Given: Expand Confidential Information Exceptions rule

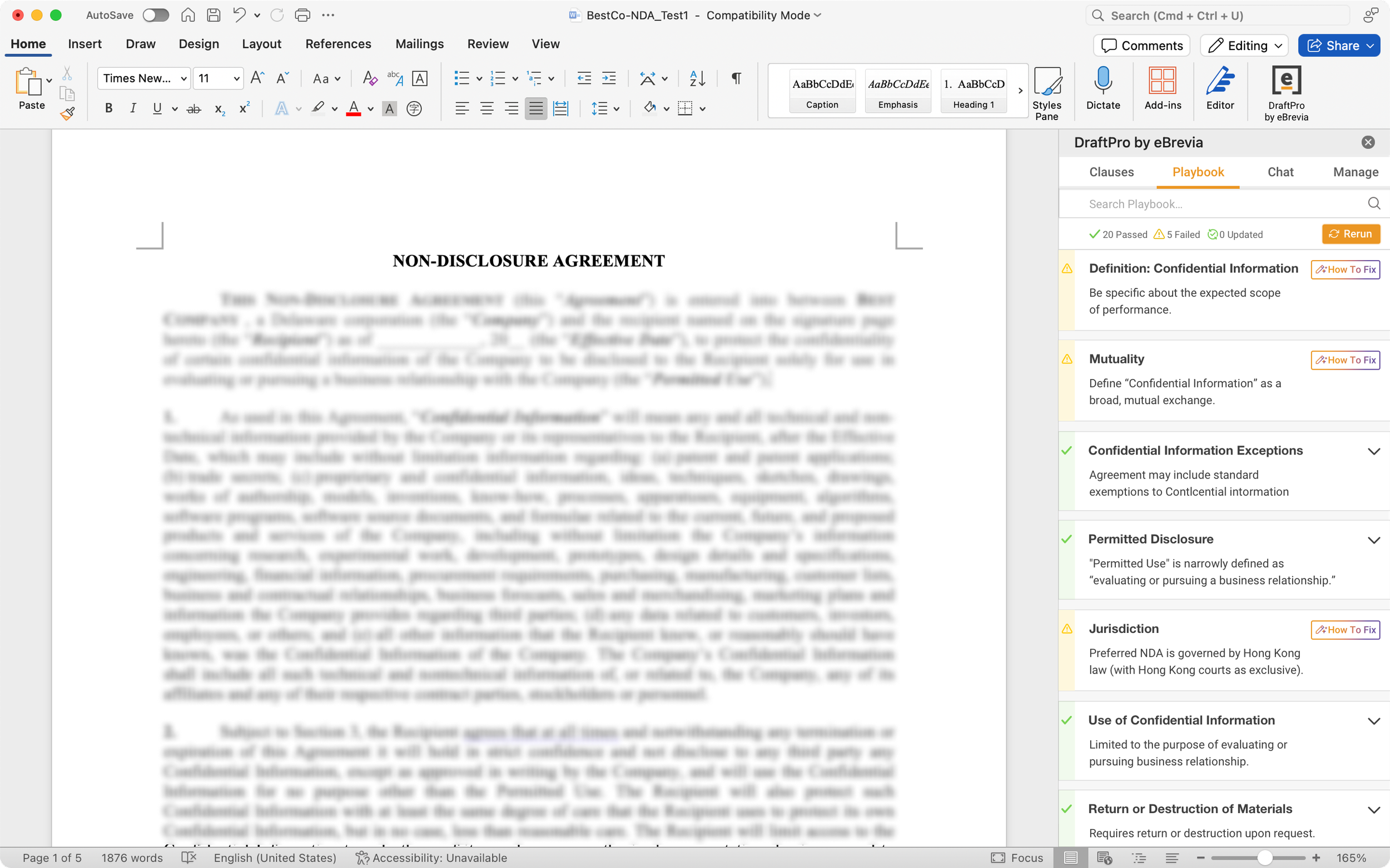Looking at the screenshot, I should pos(1373,452).
